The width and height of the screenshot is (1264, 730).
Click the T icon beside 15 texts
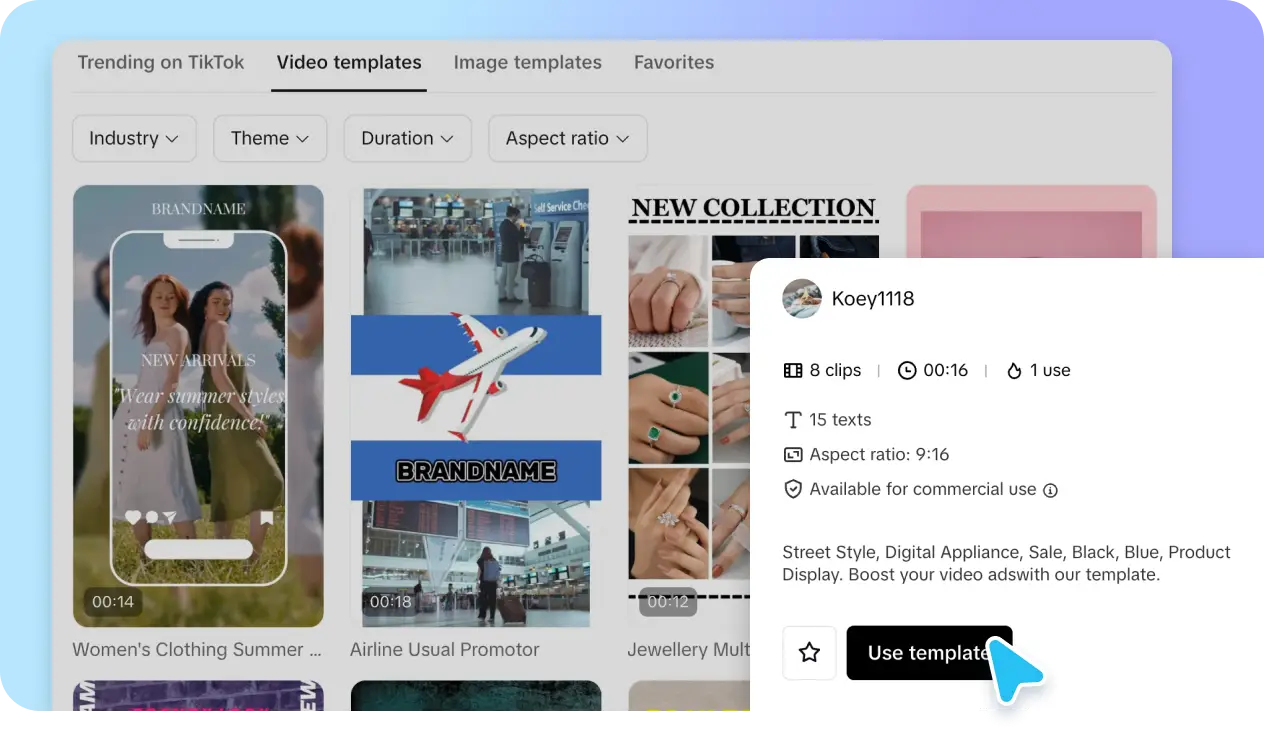793,419
